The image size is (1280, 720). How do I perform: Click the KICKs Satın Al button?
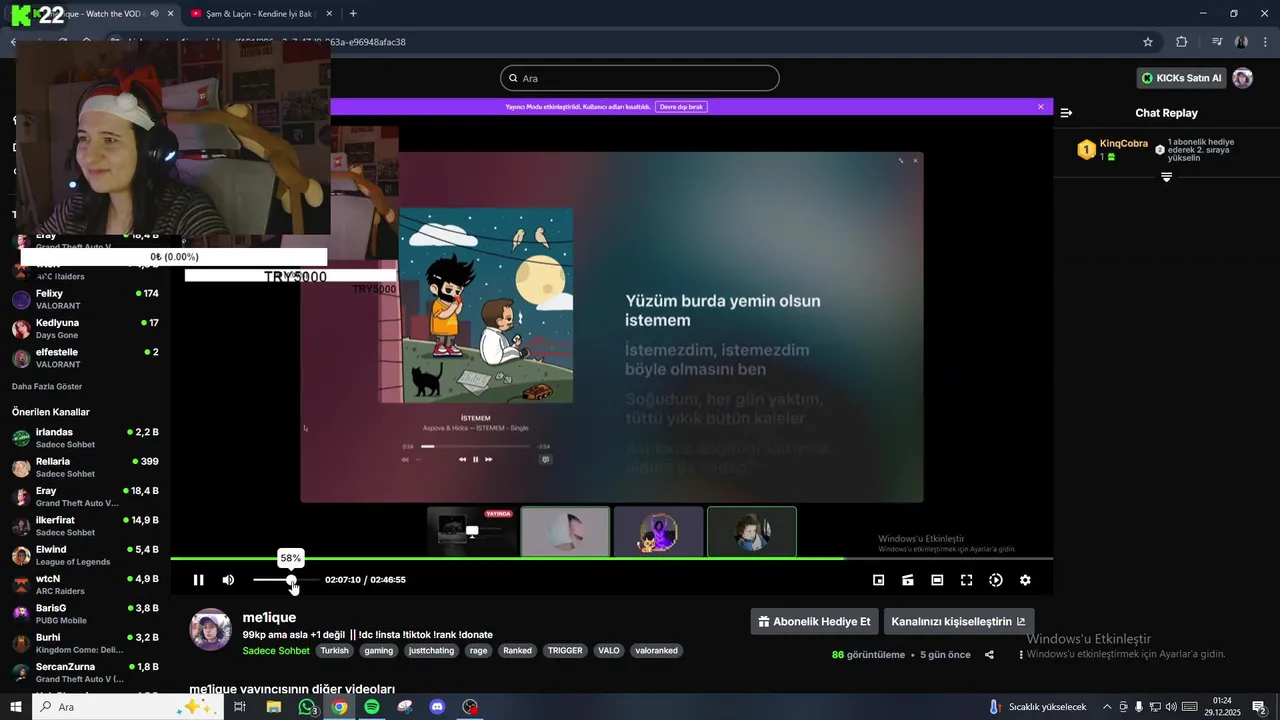(x=1181, y=78)
